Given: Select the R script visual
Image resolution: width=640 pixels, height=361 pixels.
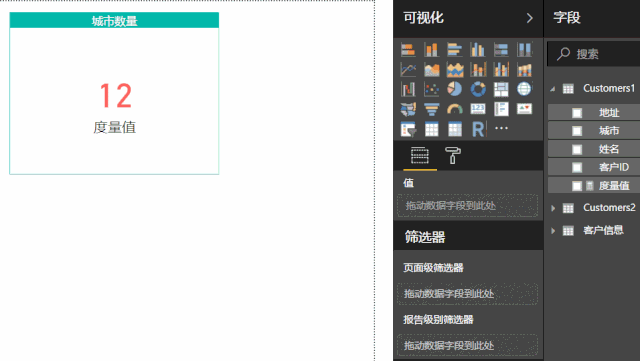Looking at the screenshot, I should tap(478, 129).
